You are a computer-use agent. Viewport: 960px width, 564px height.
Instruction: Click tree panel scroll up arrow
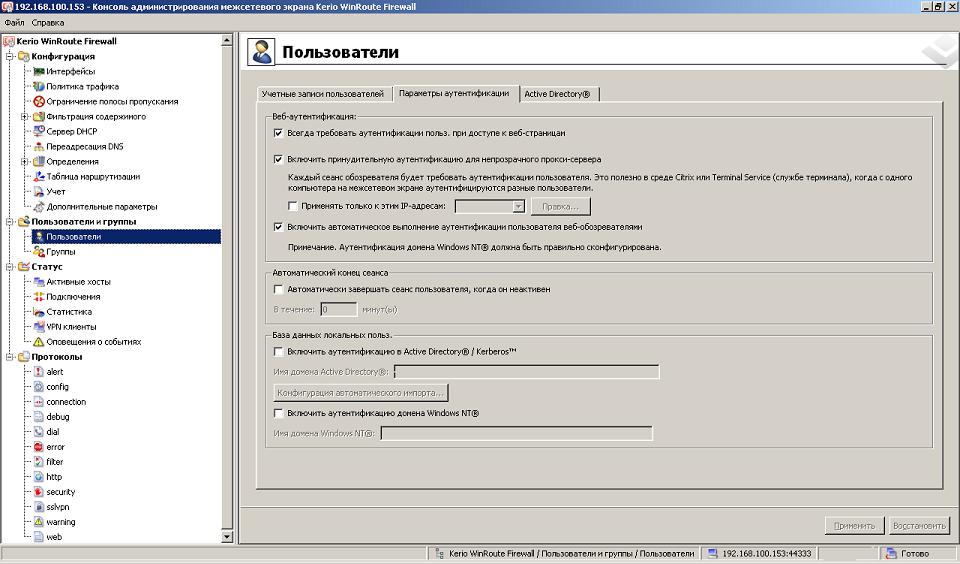coord(227,40)
